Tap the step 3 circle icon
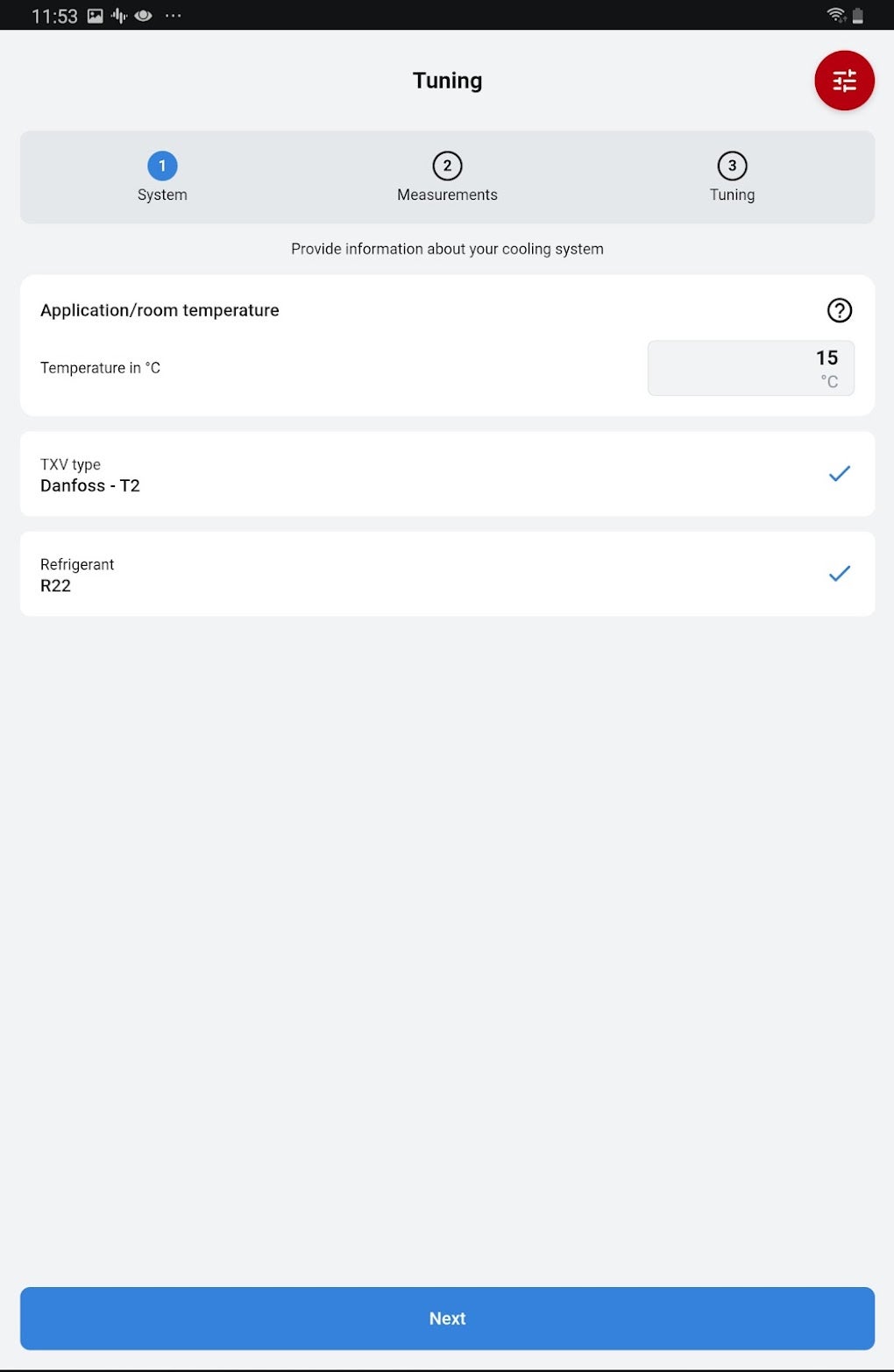Screen dimensions: 894x1372 (732, 166)
